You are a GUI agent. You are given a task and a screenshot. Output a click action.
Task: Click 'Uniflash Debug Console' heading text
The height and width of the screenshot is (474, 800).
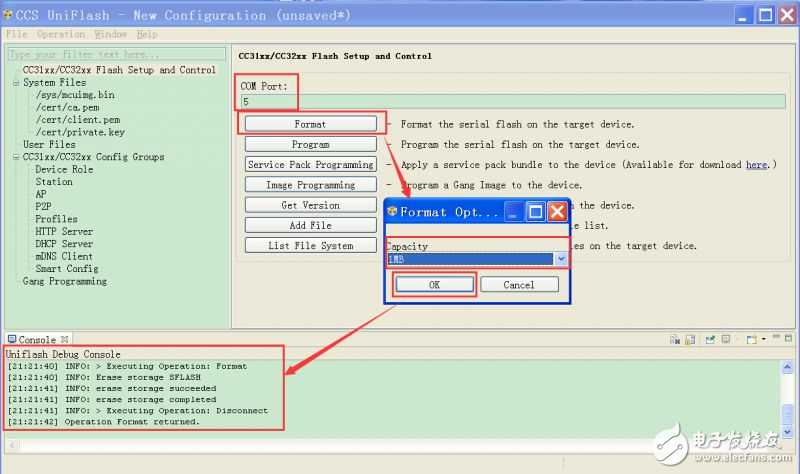point(63,354)
